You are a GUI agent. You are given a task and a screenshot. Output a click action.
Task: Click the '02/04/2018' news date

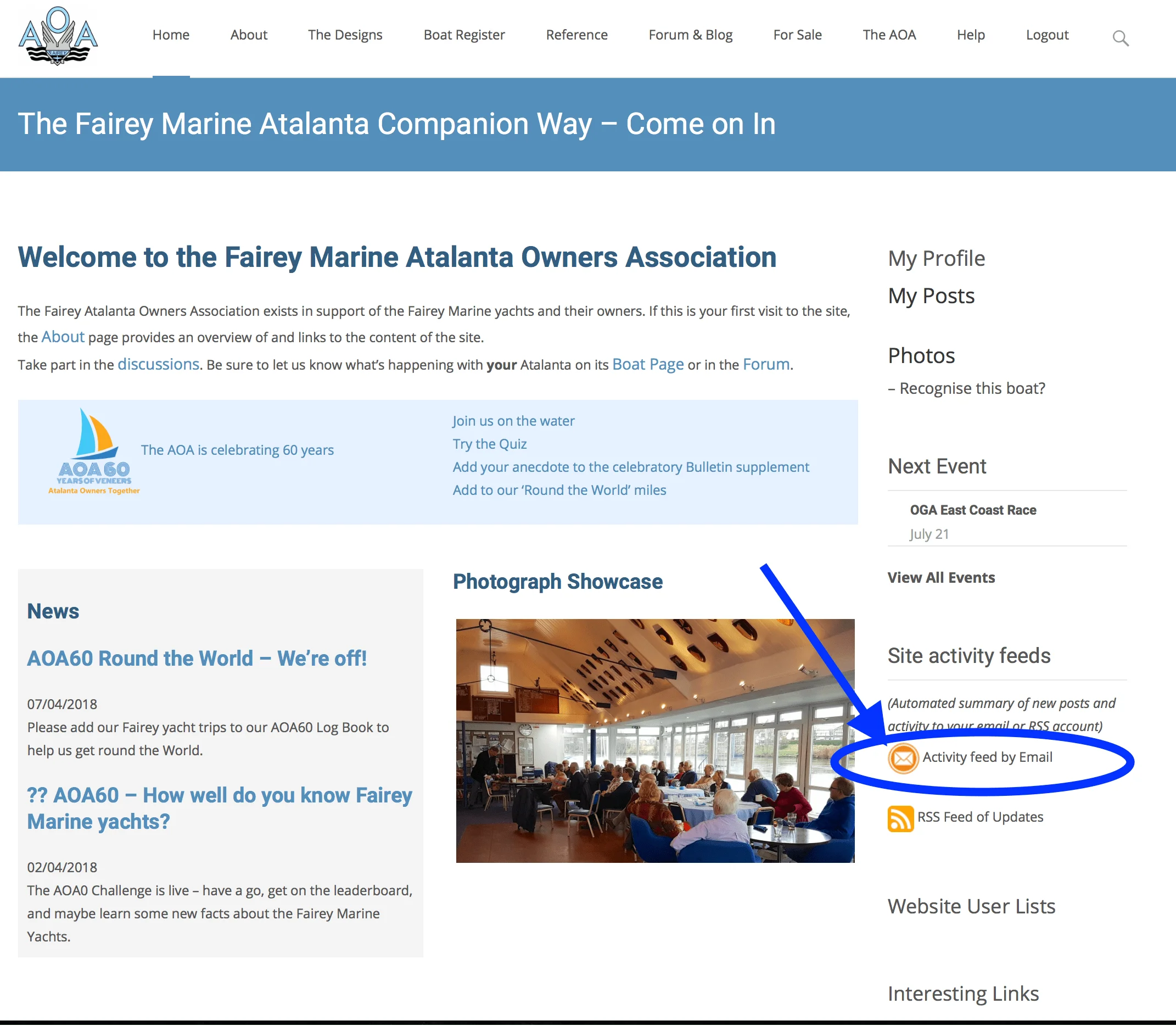[x=63, y=867]
